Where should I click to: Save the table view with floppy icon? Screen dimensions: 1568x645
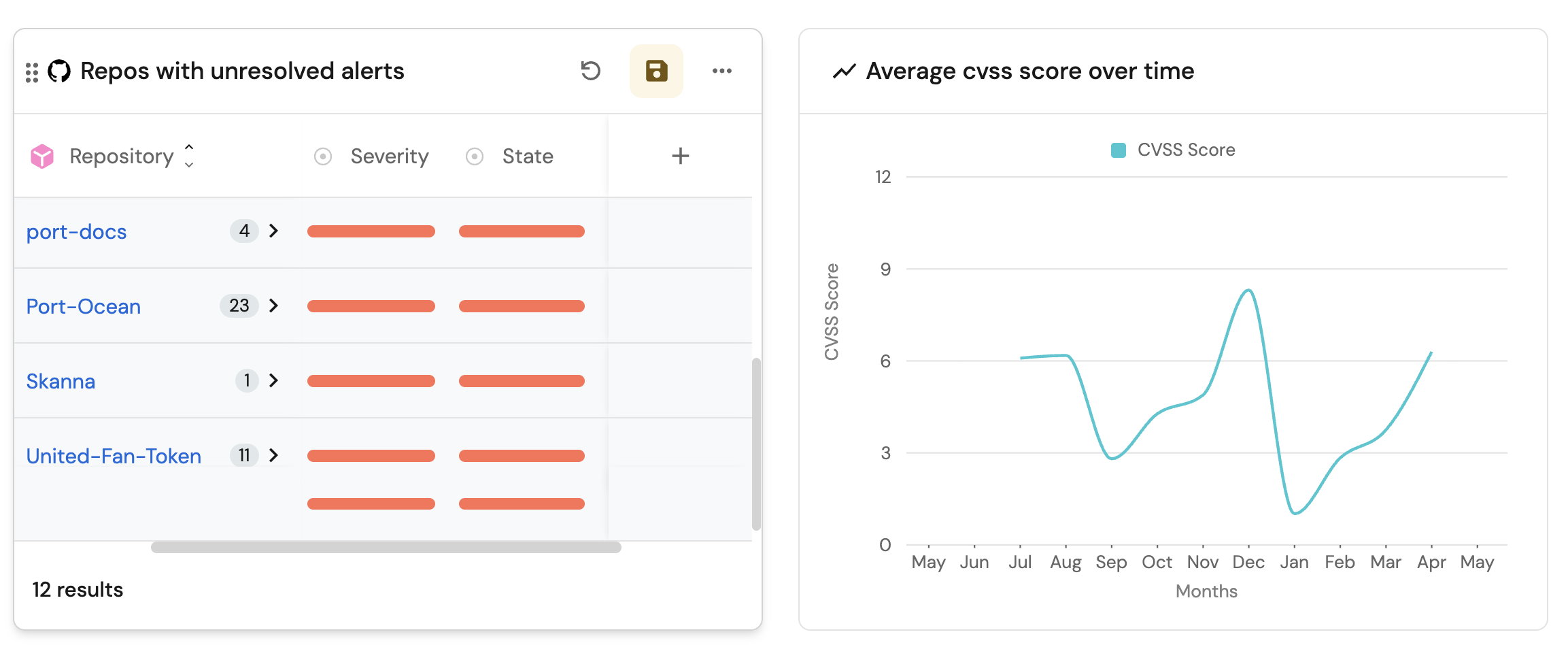[x=656, y=71]
